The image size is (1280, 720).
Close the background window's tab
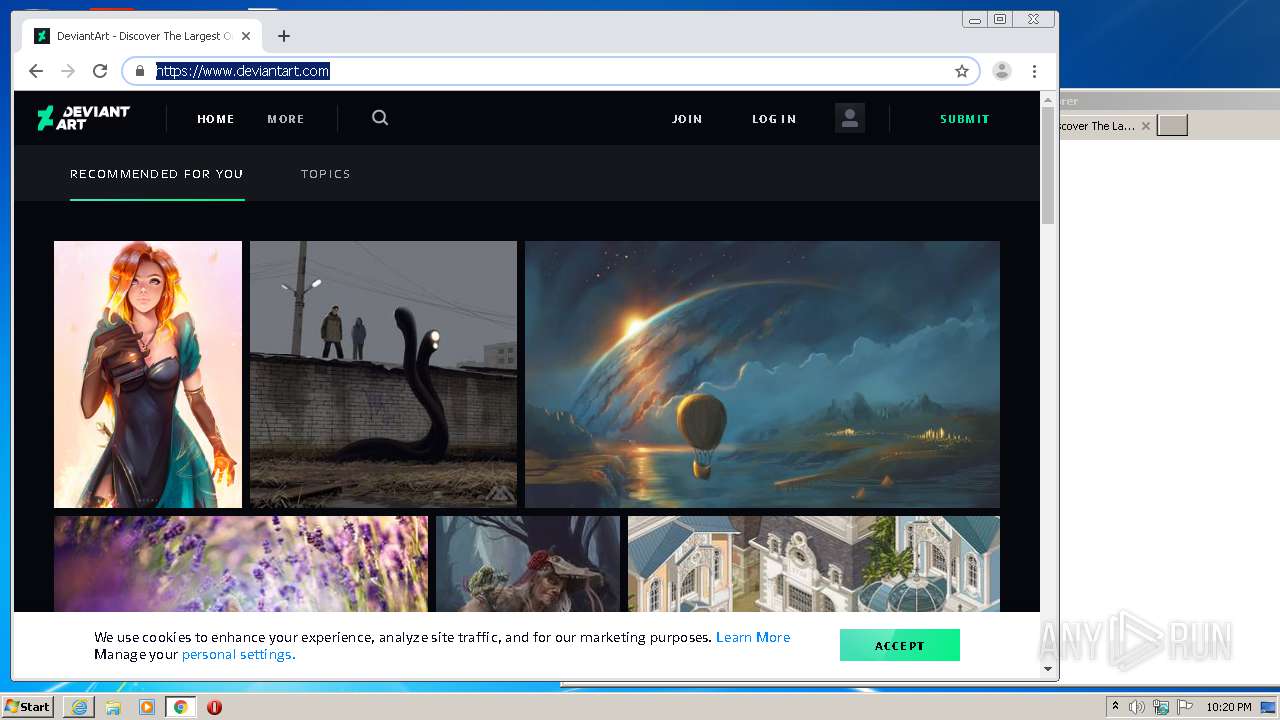coord(1146,126)
